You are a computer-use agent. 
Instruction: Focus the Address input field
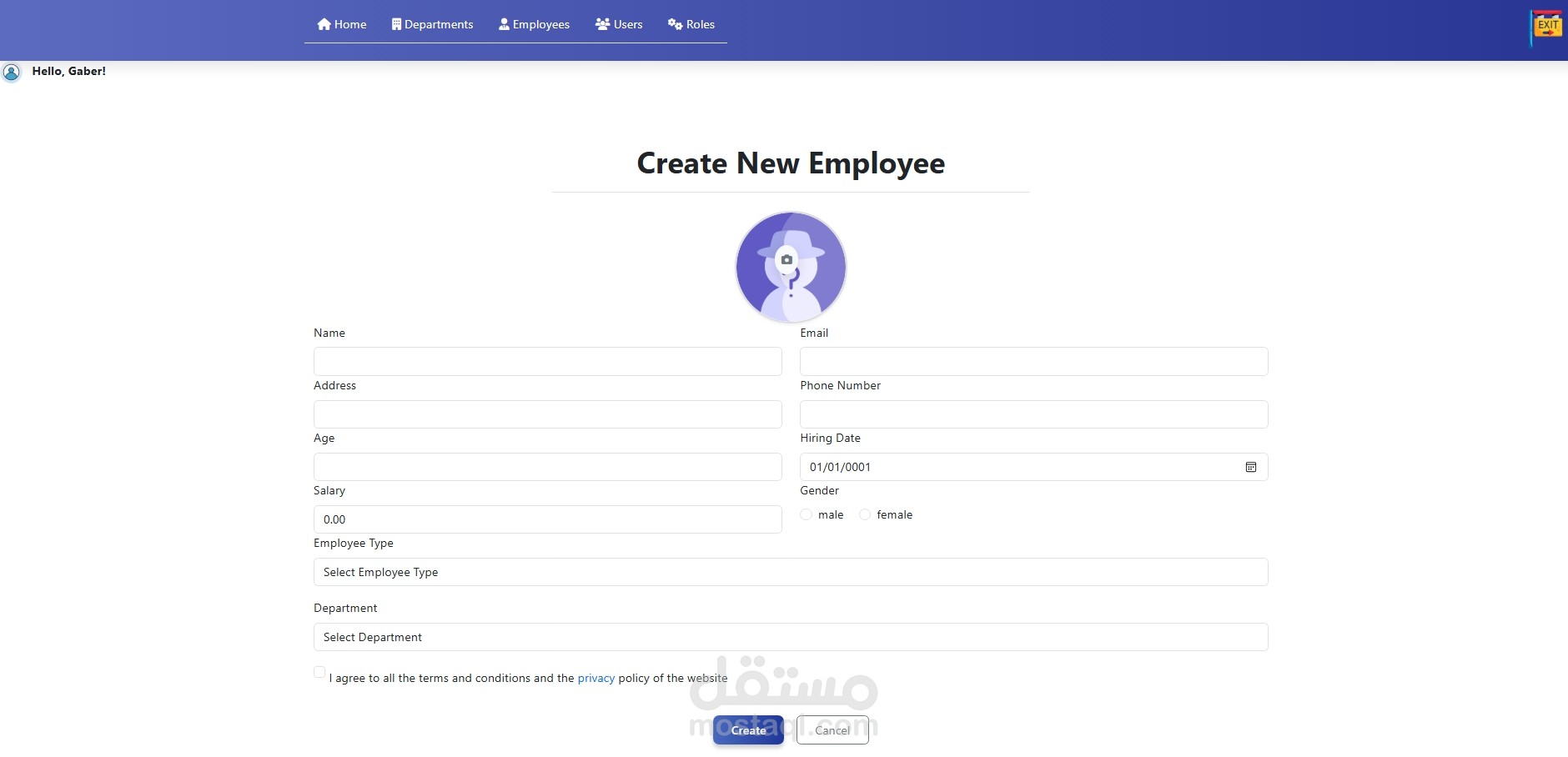(x=548, y=414)
